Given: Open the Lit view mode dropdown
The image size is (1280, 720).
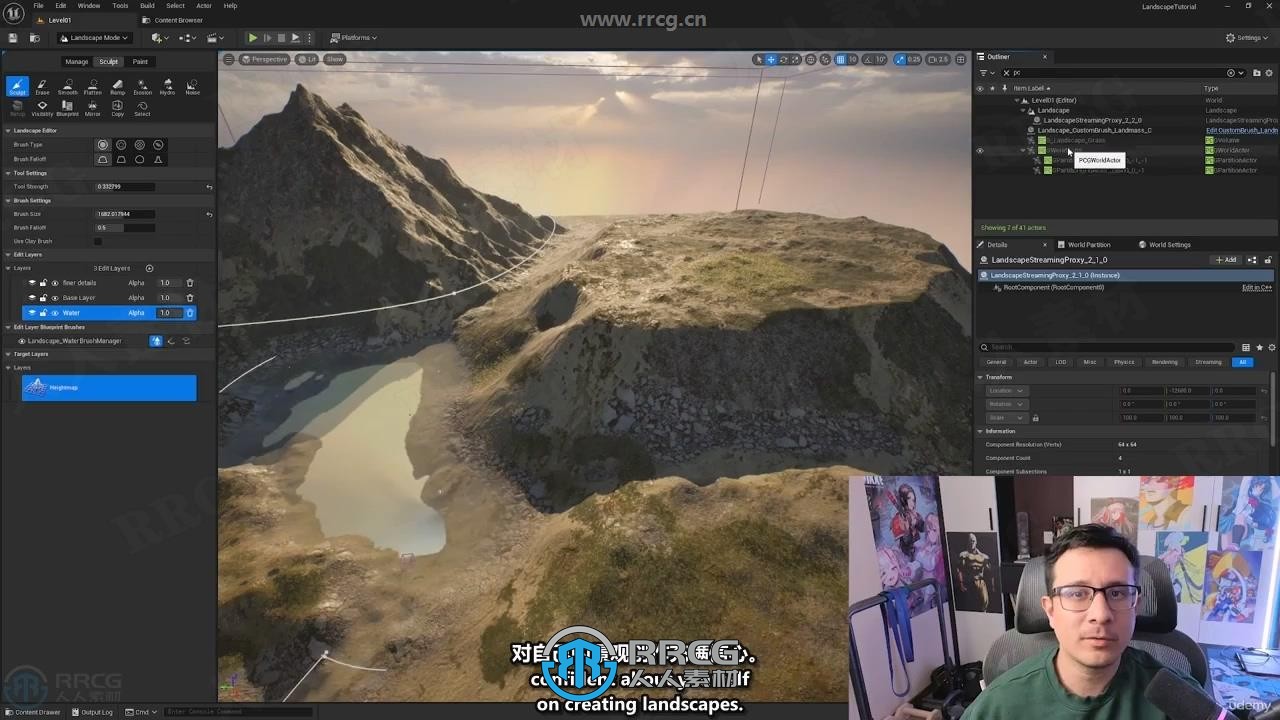Looking at the screenshot, I should tap(306, 59).
